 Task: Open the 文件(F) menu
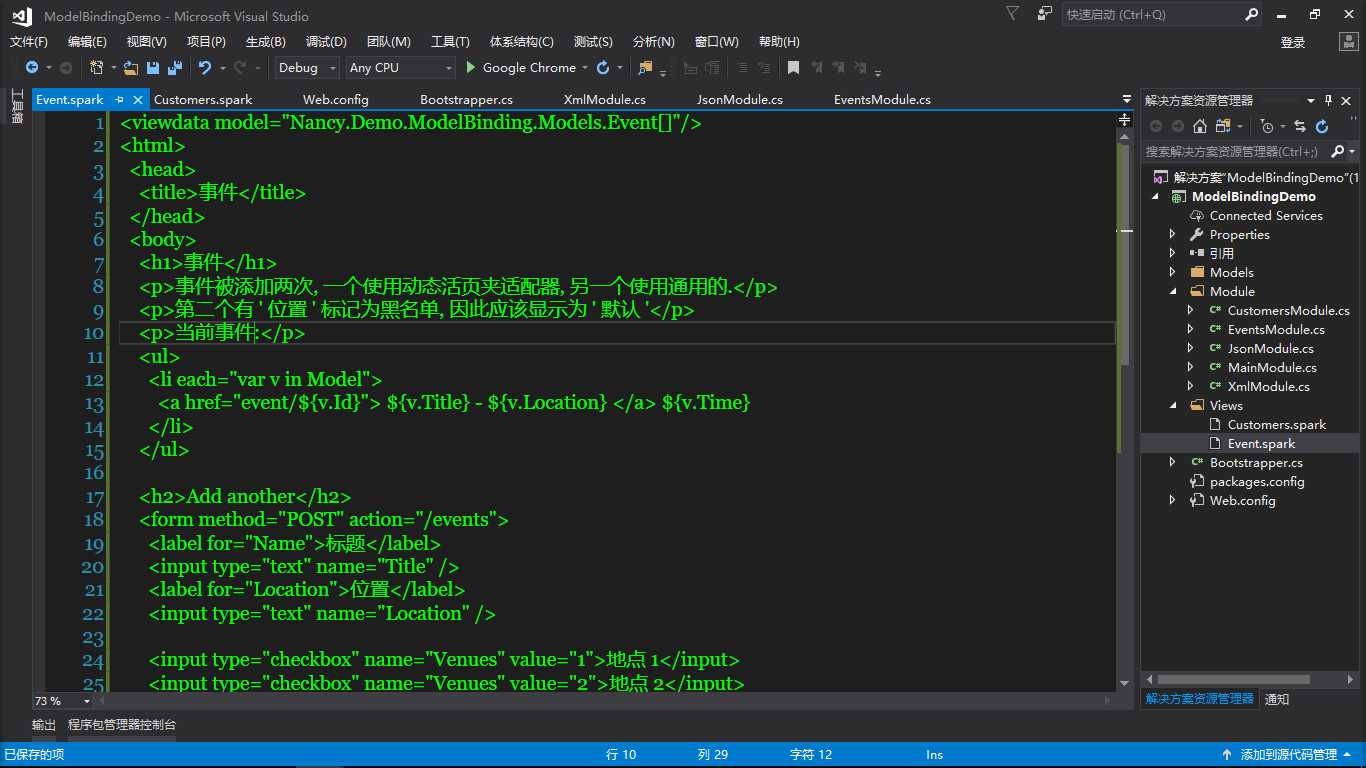29,42
